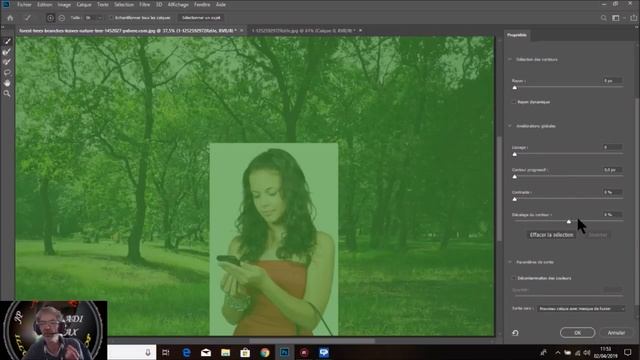This screenshot has height=360, width=640.
Task: Click the blue monitor app on taskbar
Action: point(324,353)
